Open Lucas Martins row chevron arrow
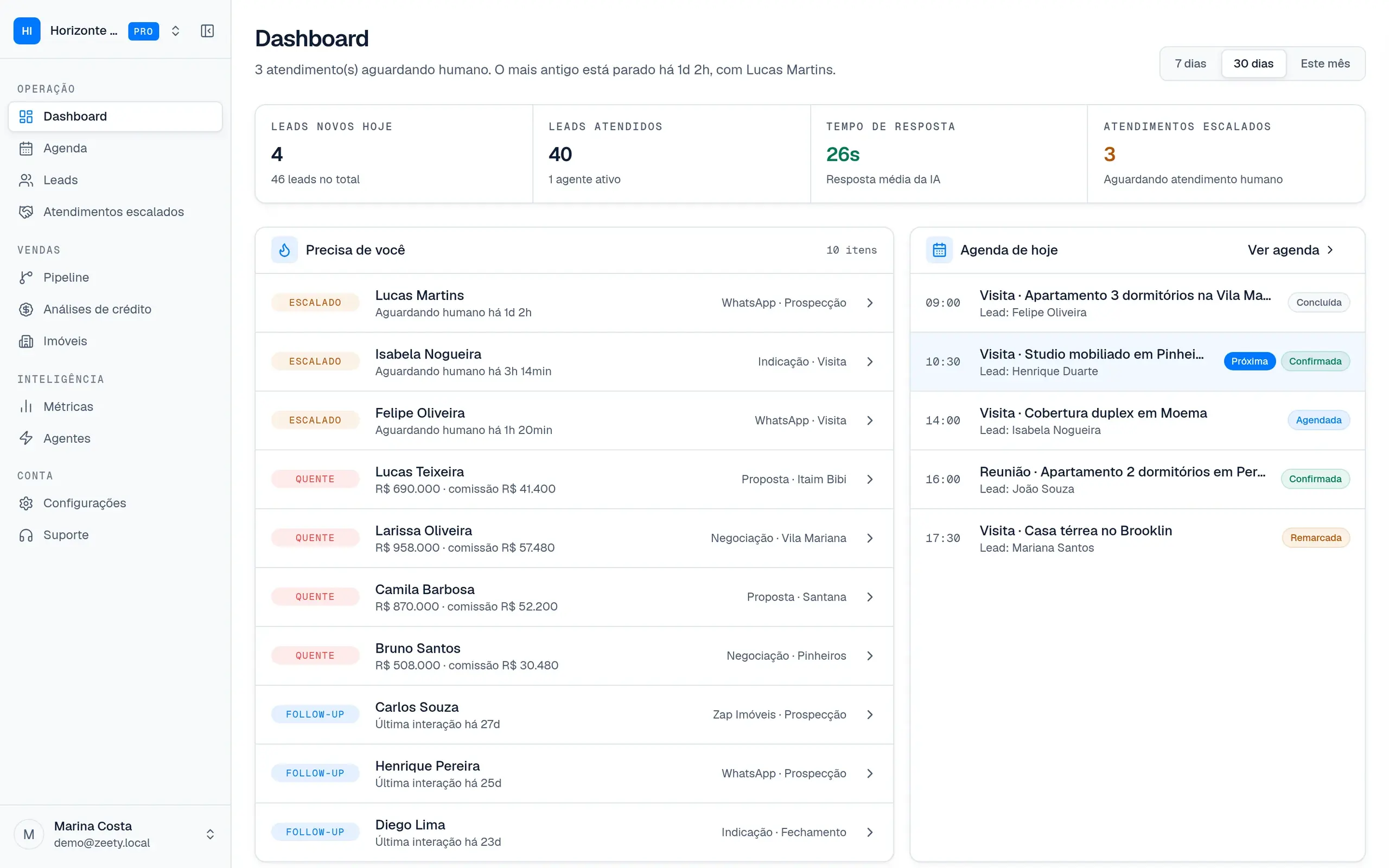 pos(870,303)
